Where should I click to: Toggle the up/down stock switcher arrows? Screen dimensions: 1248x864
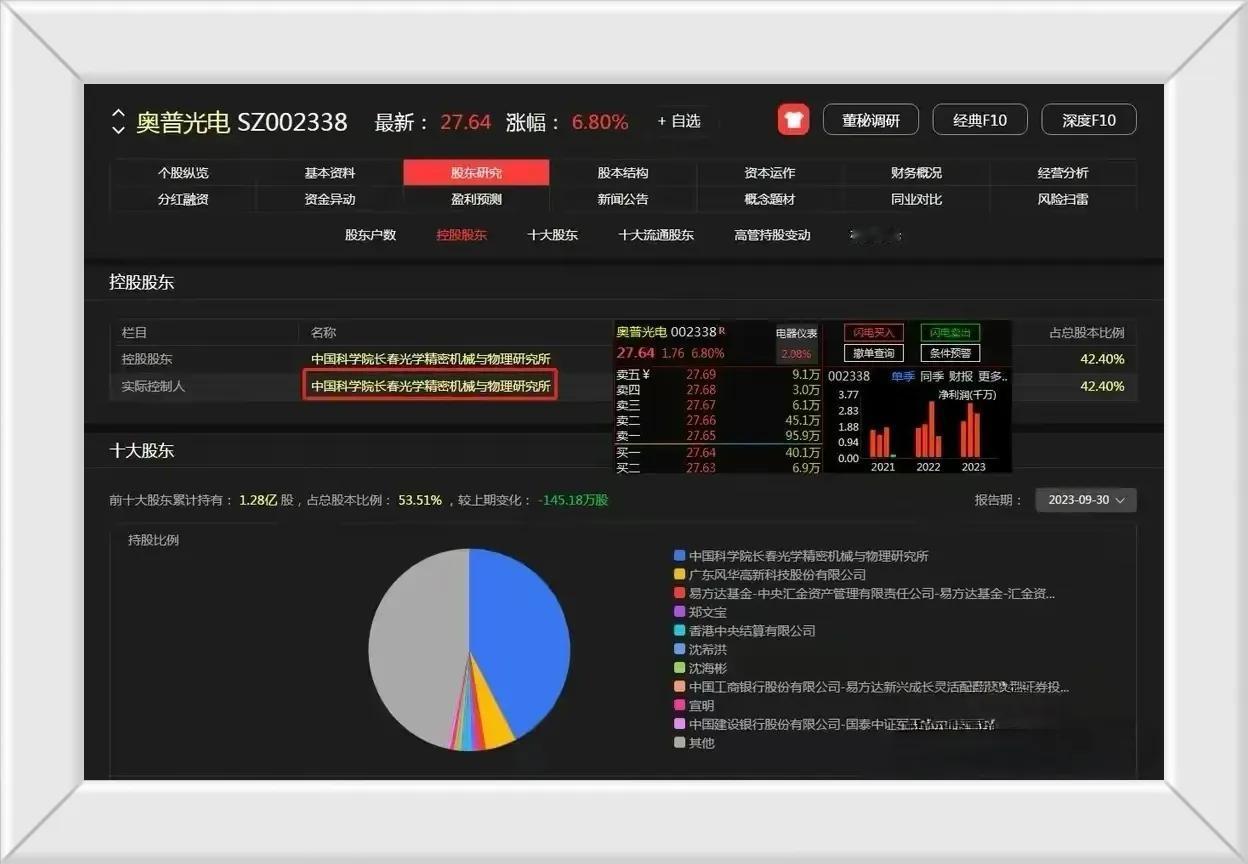(118, 121)
